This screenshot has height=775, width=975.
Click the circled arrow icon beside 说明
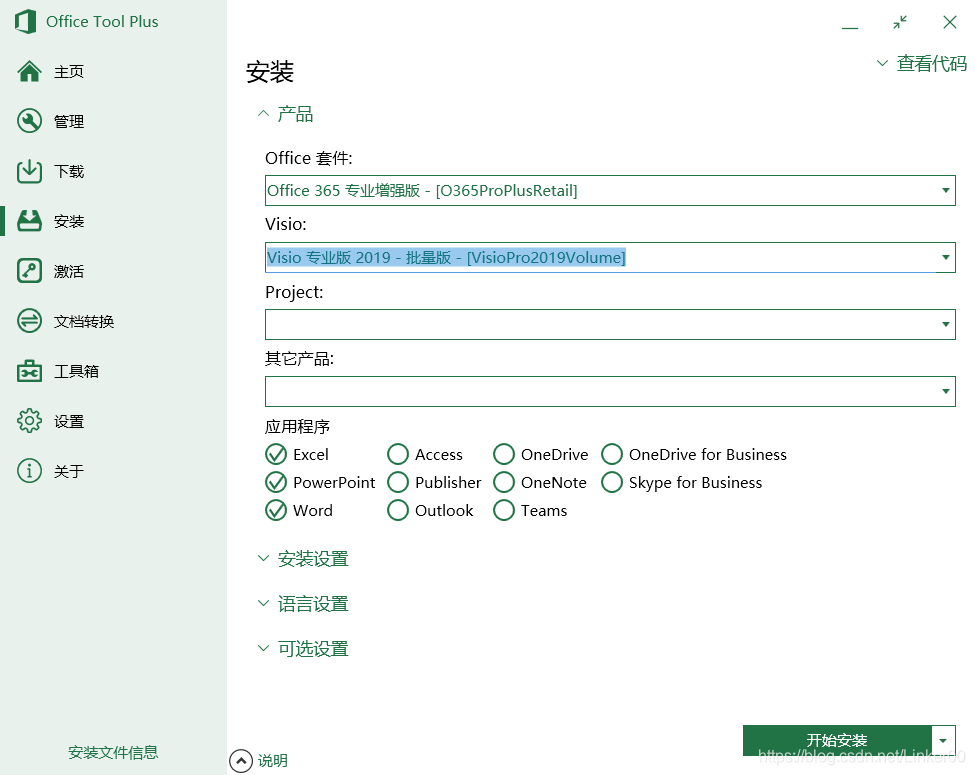pyautogui.click(x=241, y=761)
